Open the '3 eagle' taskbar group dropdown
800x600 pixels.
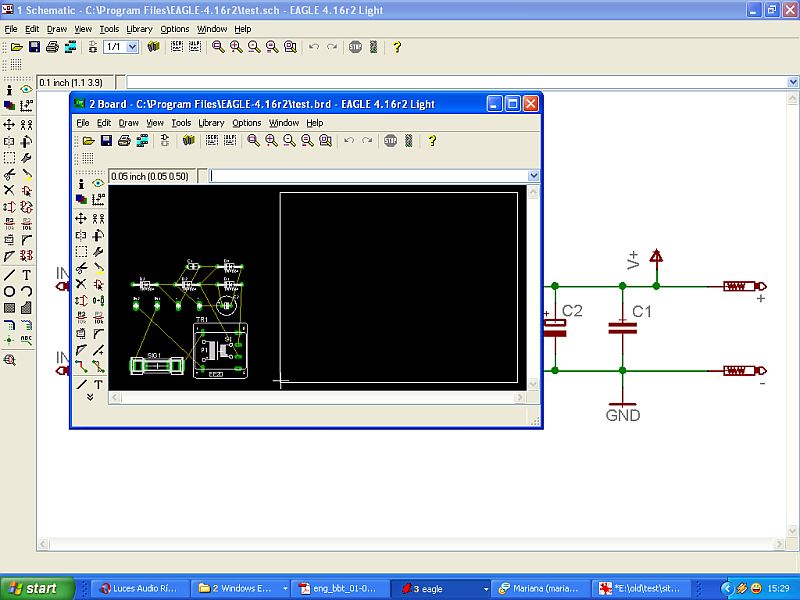pos(486,589)
